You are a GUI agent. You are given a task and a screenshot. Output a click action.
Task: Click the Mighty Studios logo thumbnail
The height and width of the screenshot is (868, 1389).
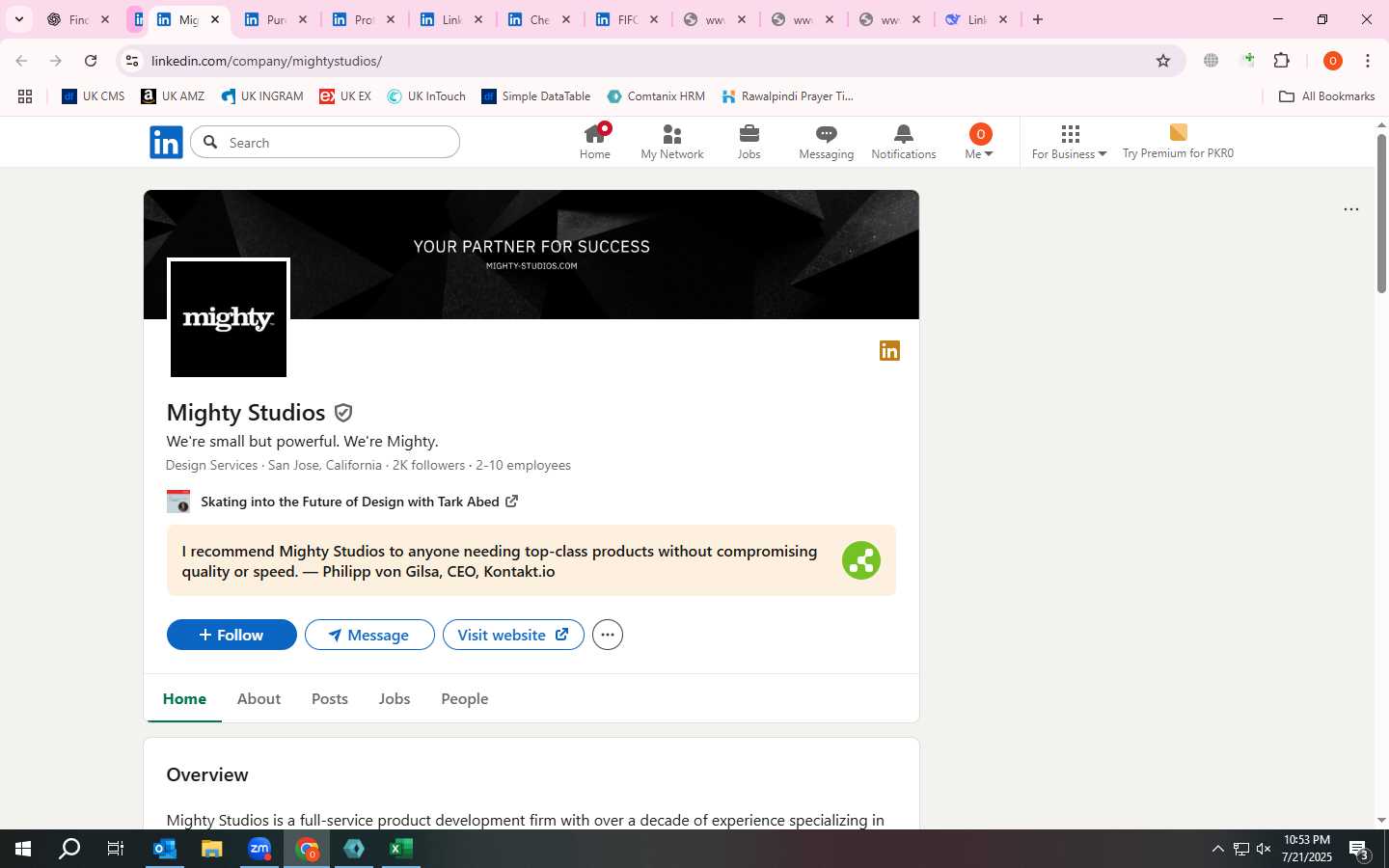tap(229, 319)
